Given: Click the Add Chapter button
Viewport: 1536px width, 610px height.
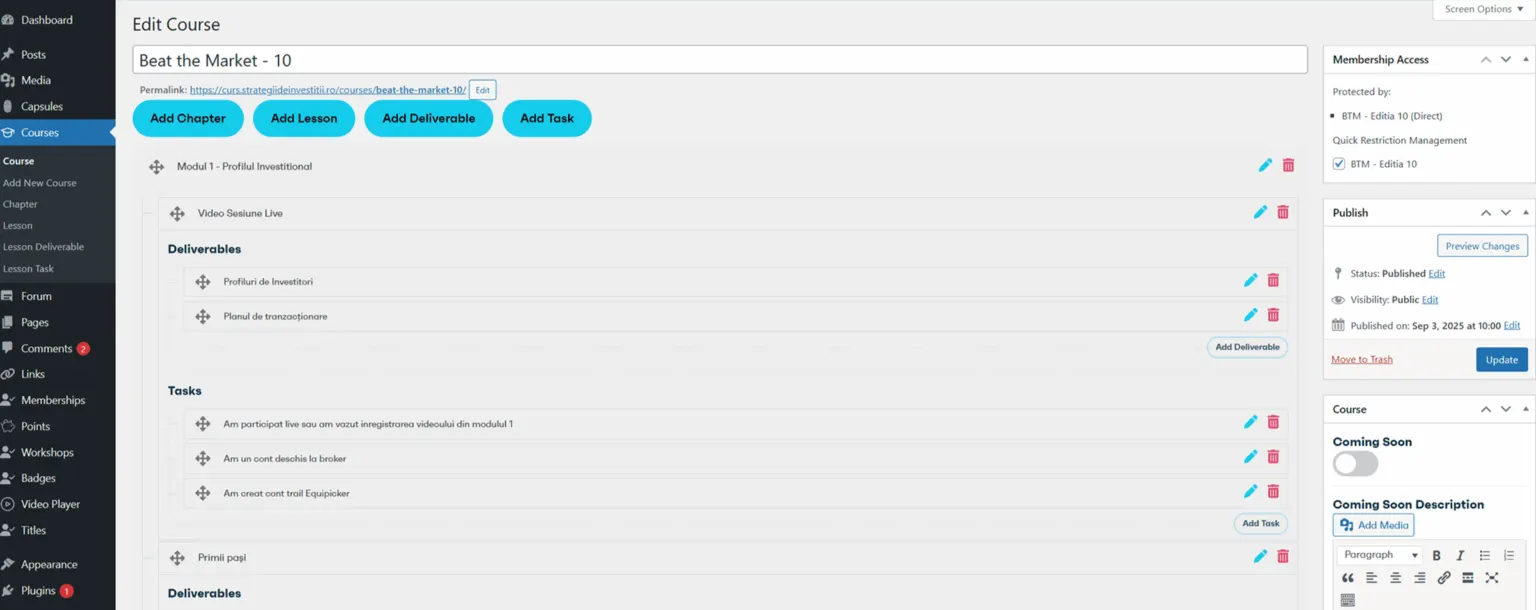Looking at the screenshot, I should click(x=188, y=118).
